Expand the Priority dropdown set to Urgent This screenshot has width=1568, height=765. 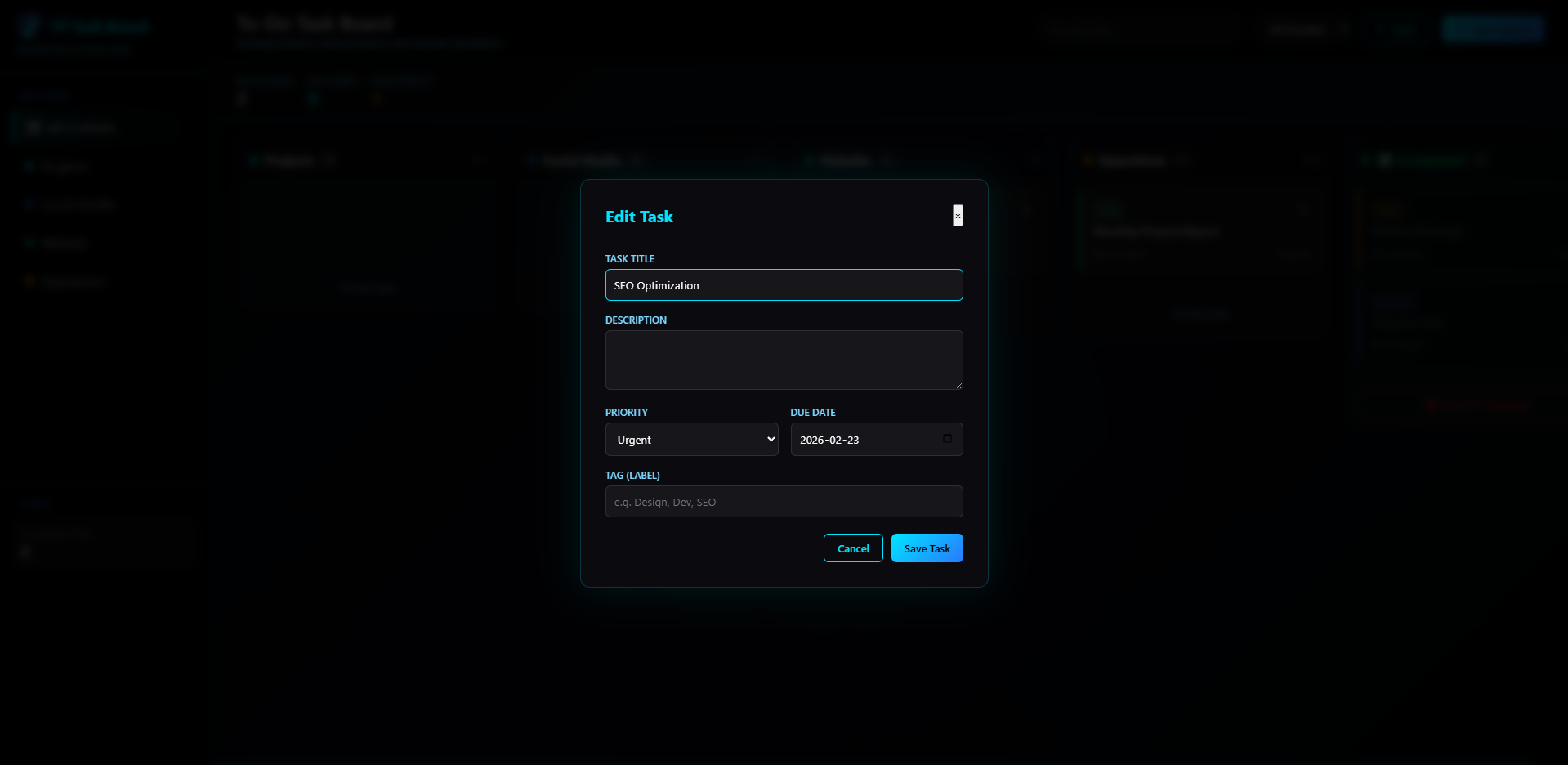pyautogui.click(x=691, y=440)
